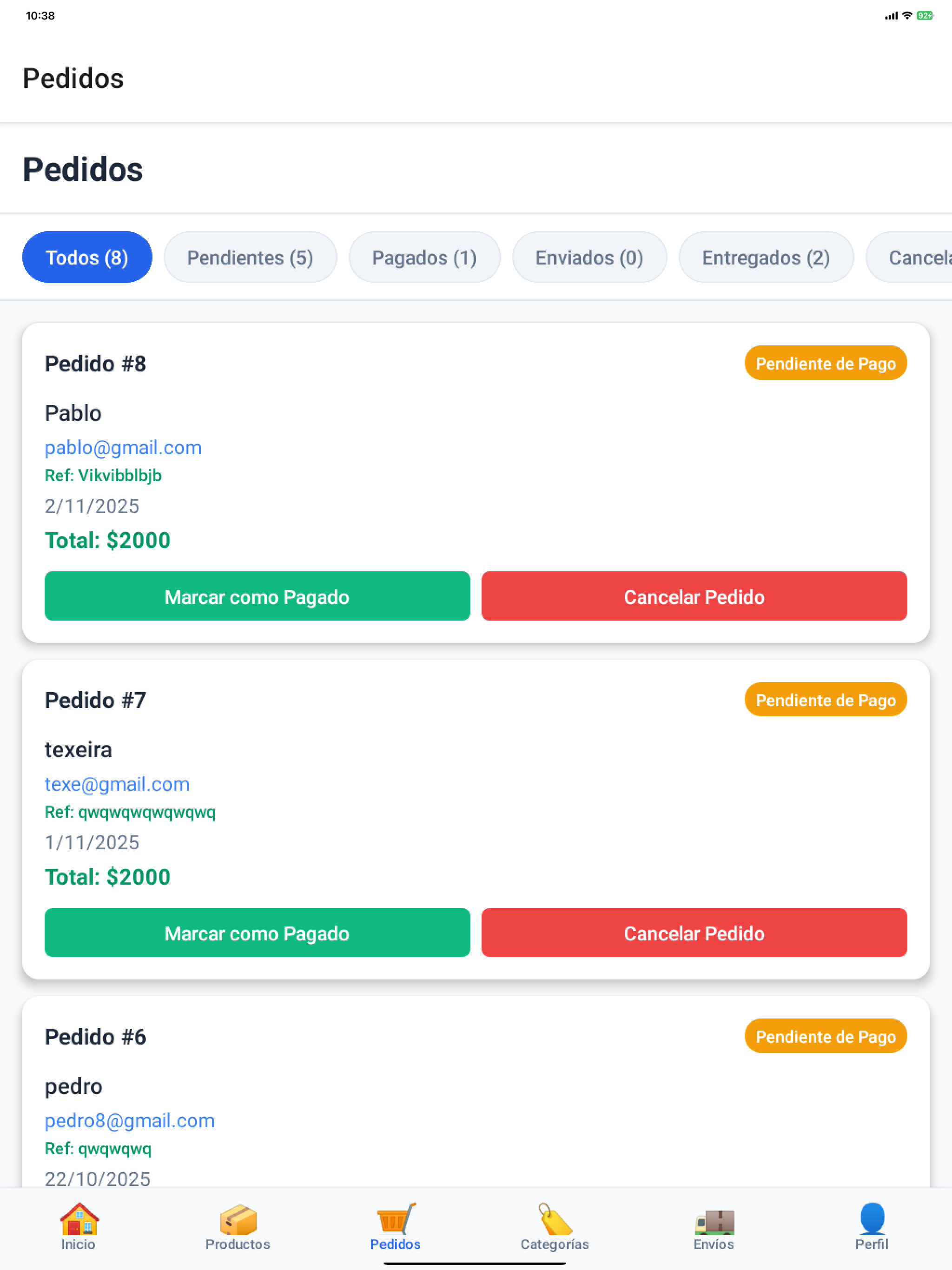952x1270 pixels.
Task: Tap the battery indicator in status bar
Action: point(925,15)
